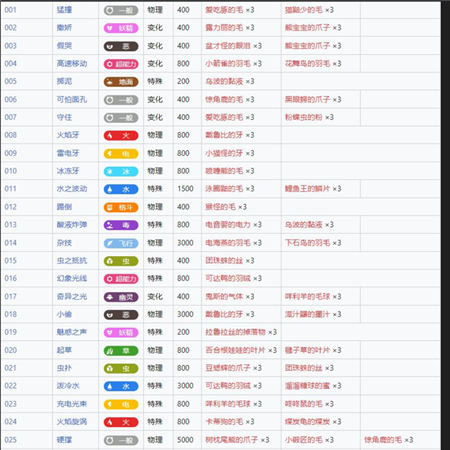
Task: Click the 妖精 type badge in row 002
Action: click(x=121, y=28)
